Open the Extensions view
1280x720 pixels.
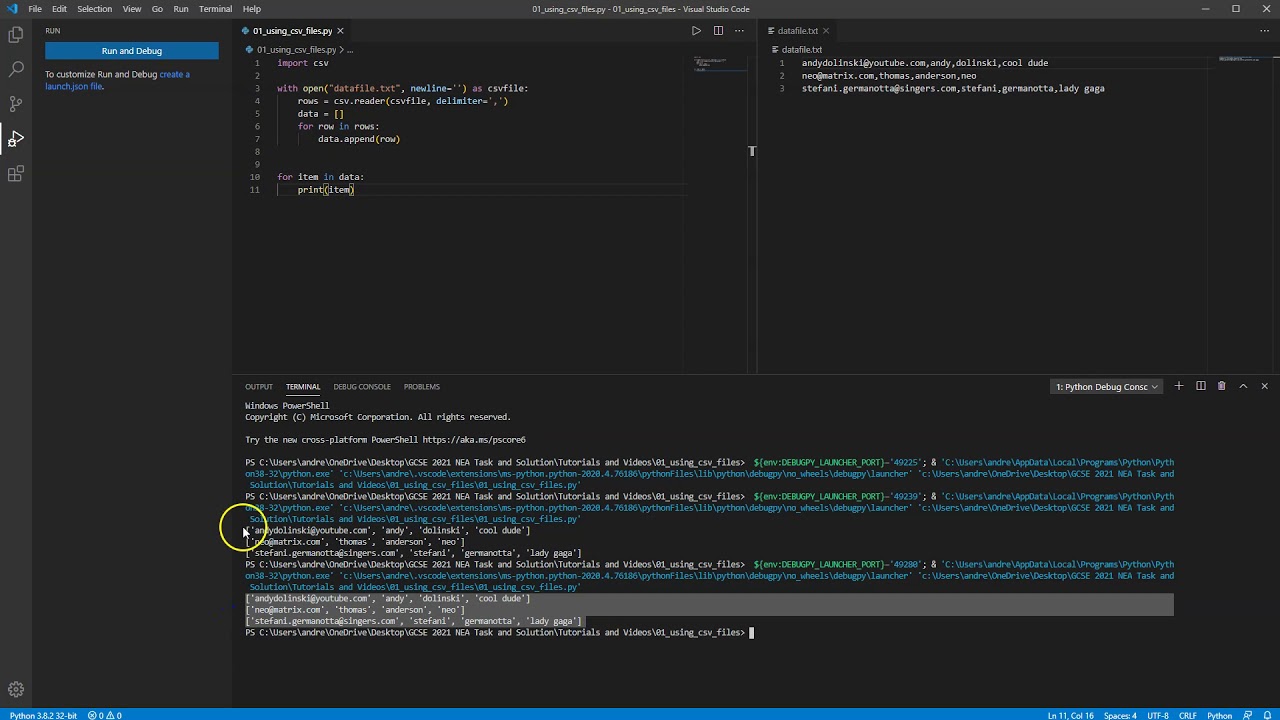point(16,174)
